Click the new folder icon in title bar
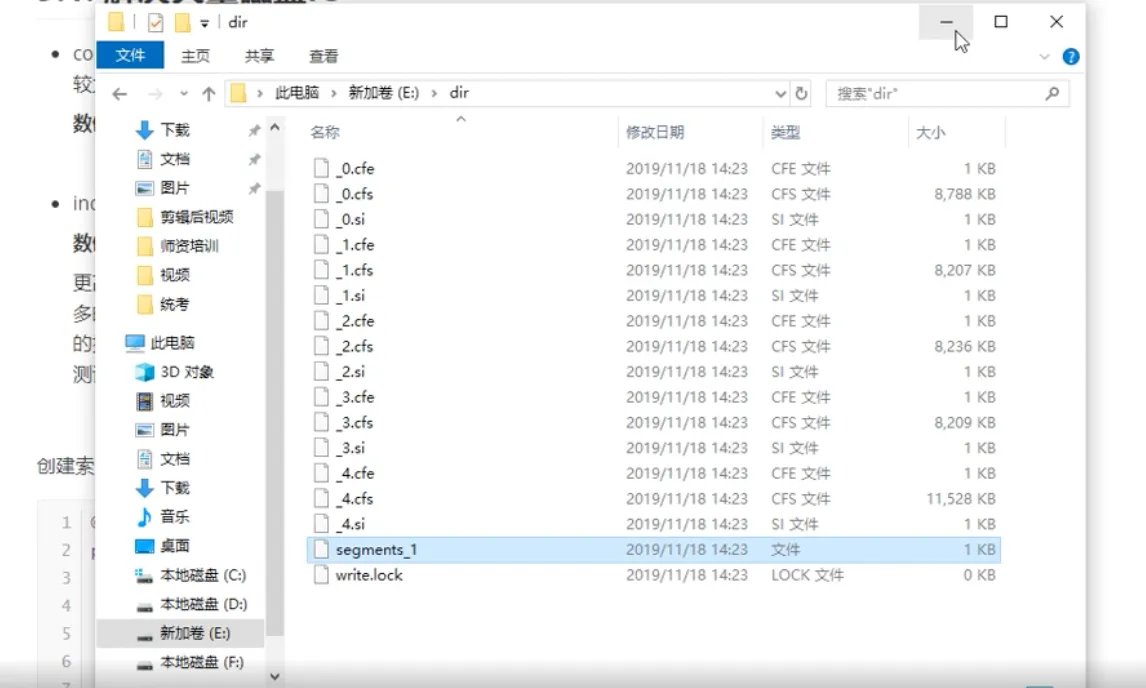 pos(182,23)
